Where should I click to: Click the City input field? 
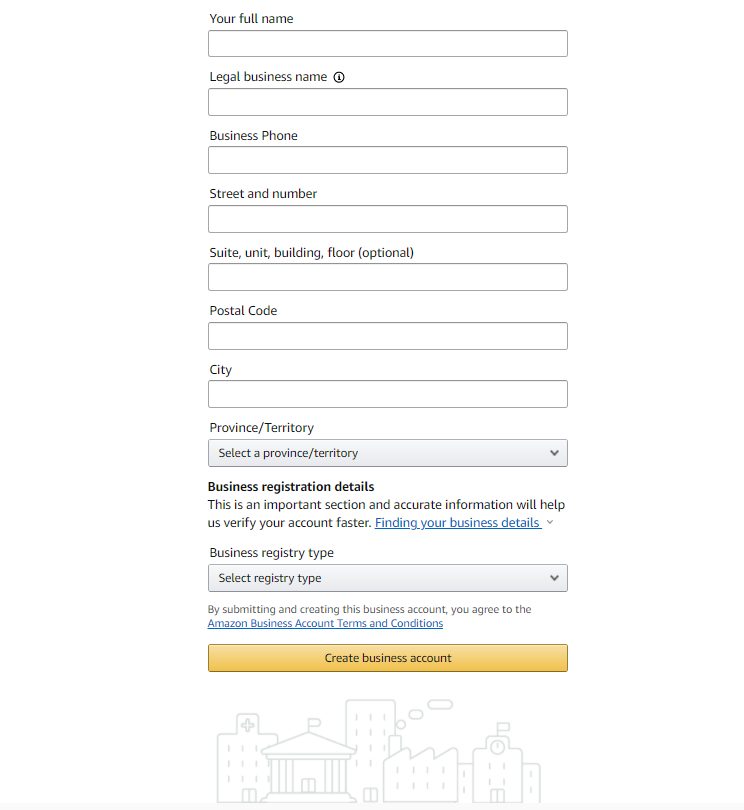click(x=387, y=393)
